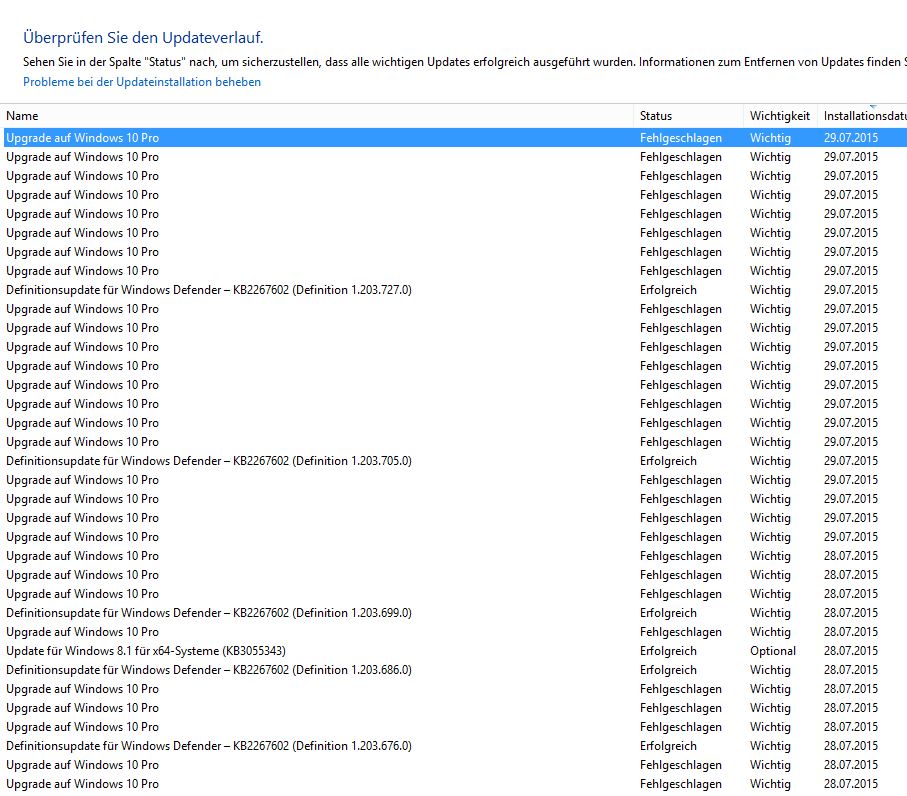
Task: Click 'Erfolgreich' status of Definition 1.203.705.0
Action: pyautogui.click(x=668, y=461)
